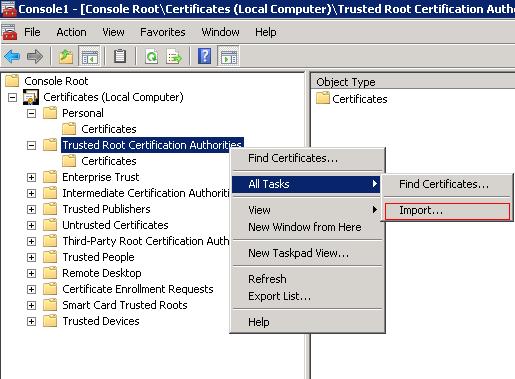This screenshot has height=379, width=515.
Task: Click Certificates folder icon in right pane
Action: pos(323,98)
